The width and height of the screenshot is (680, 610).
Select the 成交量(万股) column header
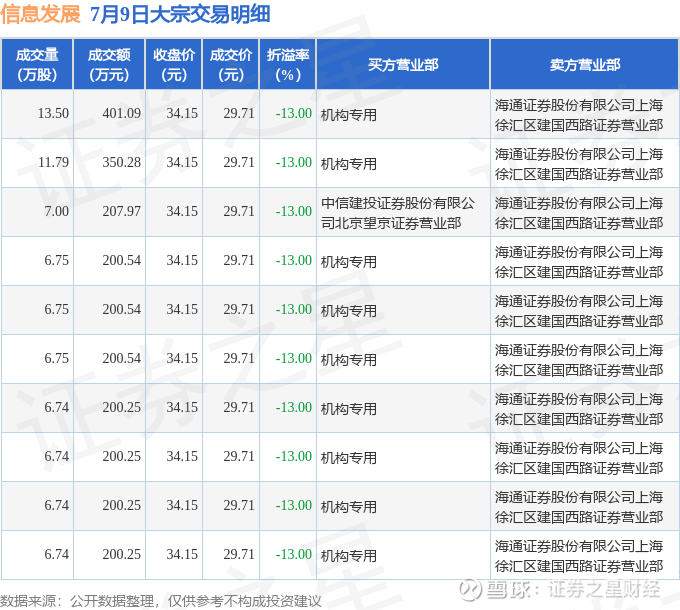click(x=37, y=64)
